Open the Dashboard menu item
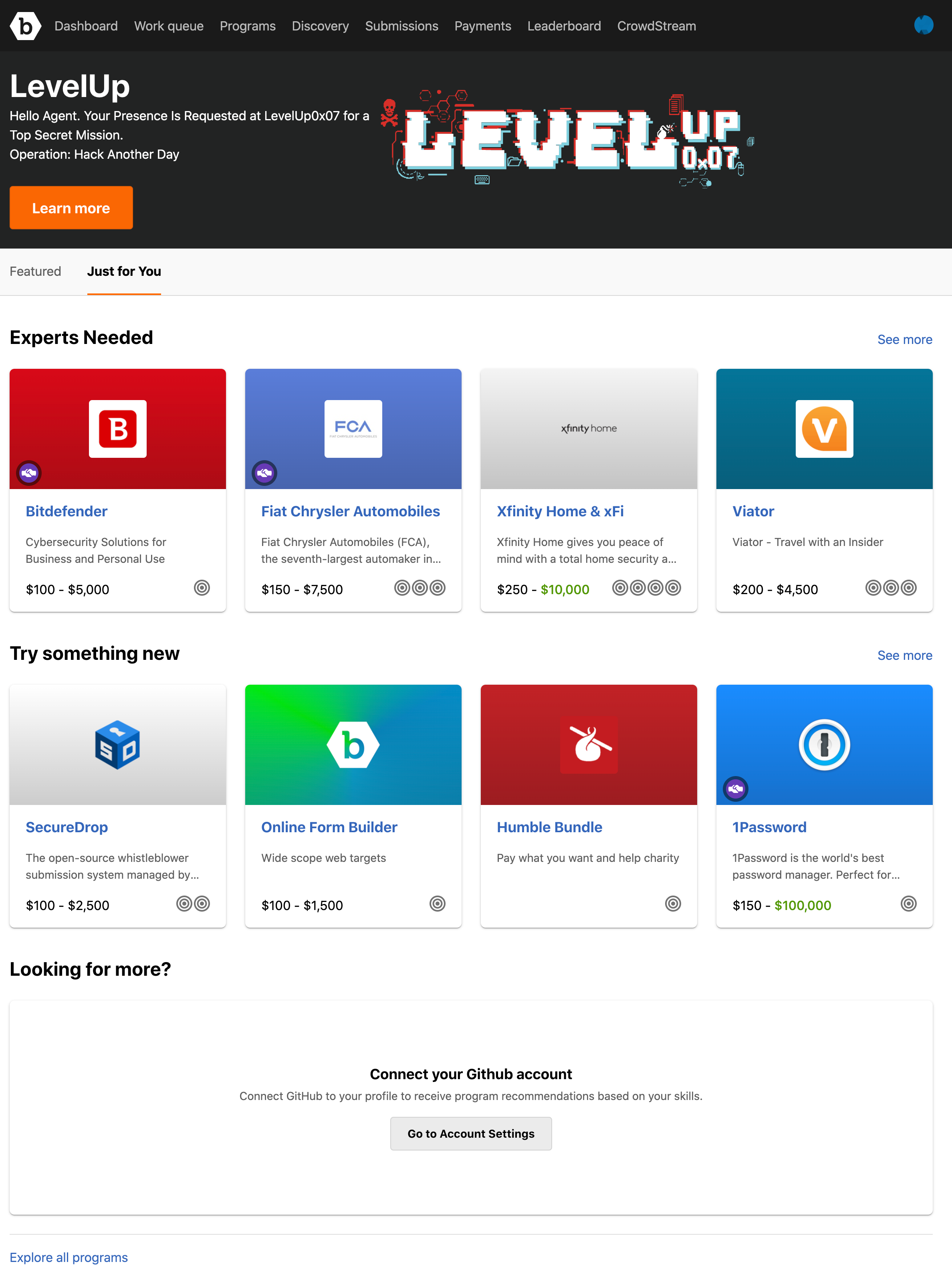The image size is (952, 1278). (86, 26)
